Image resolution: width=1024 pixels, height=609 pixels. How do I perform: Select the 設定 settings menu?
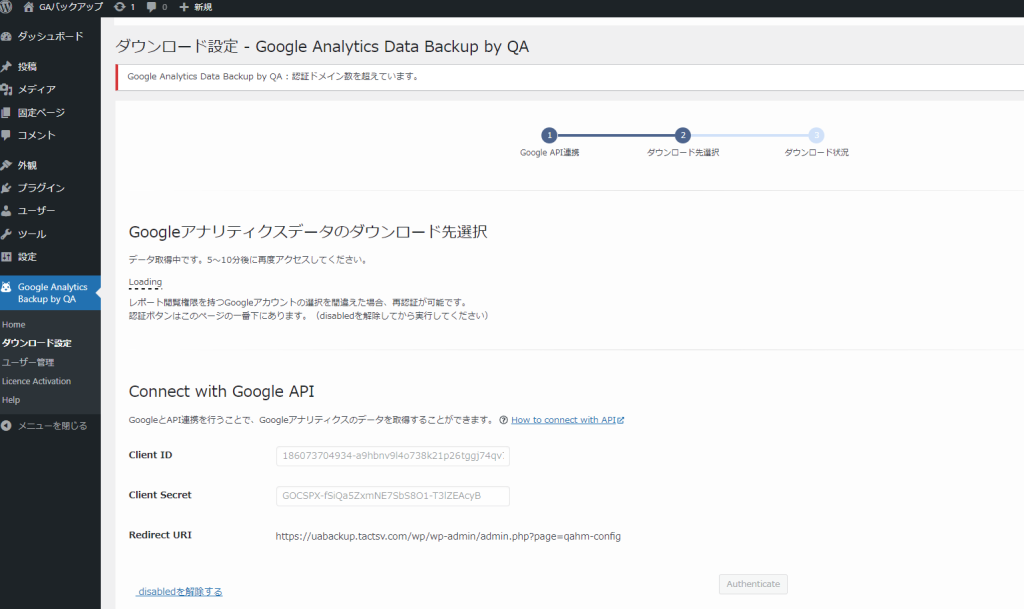pos(27,257)
